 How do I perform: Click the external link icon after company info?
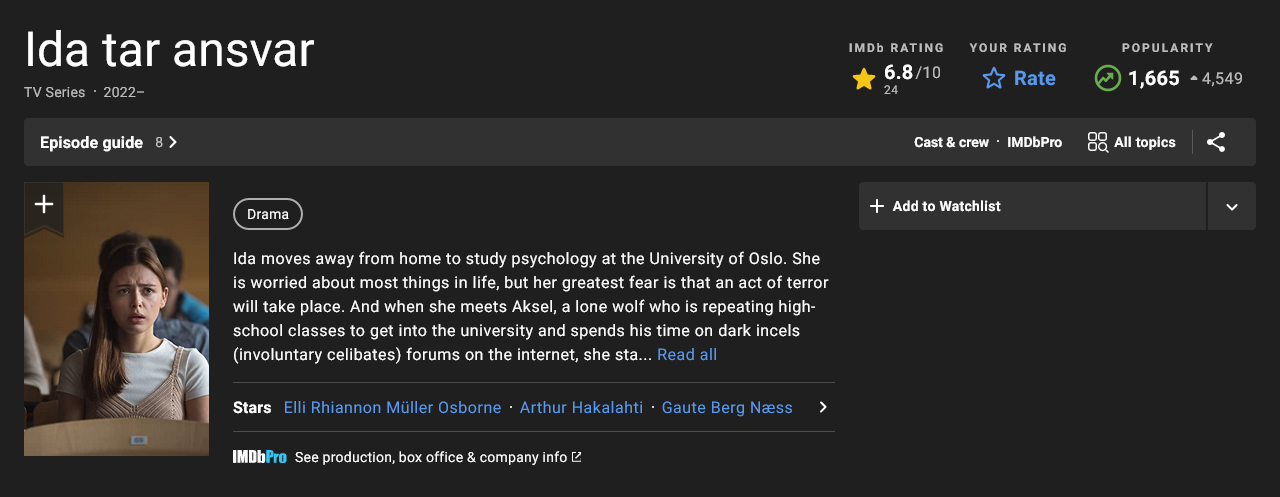[576, 457]
